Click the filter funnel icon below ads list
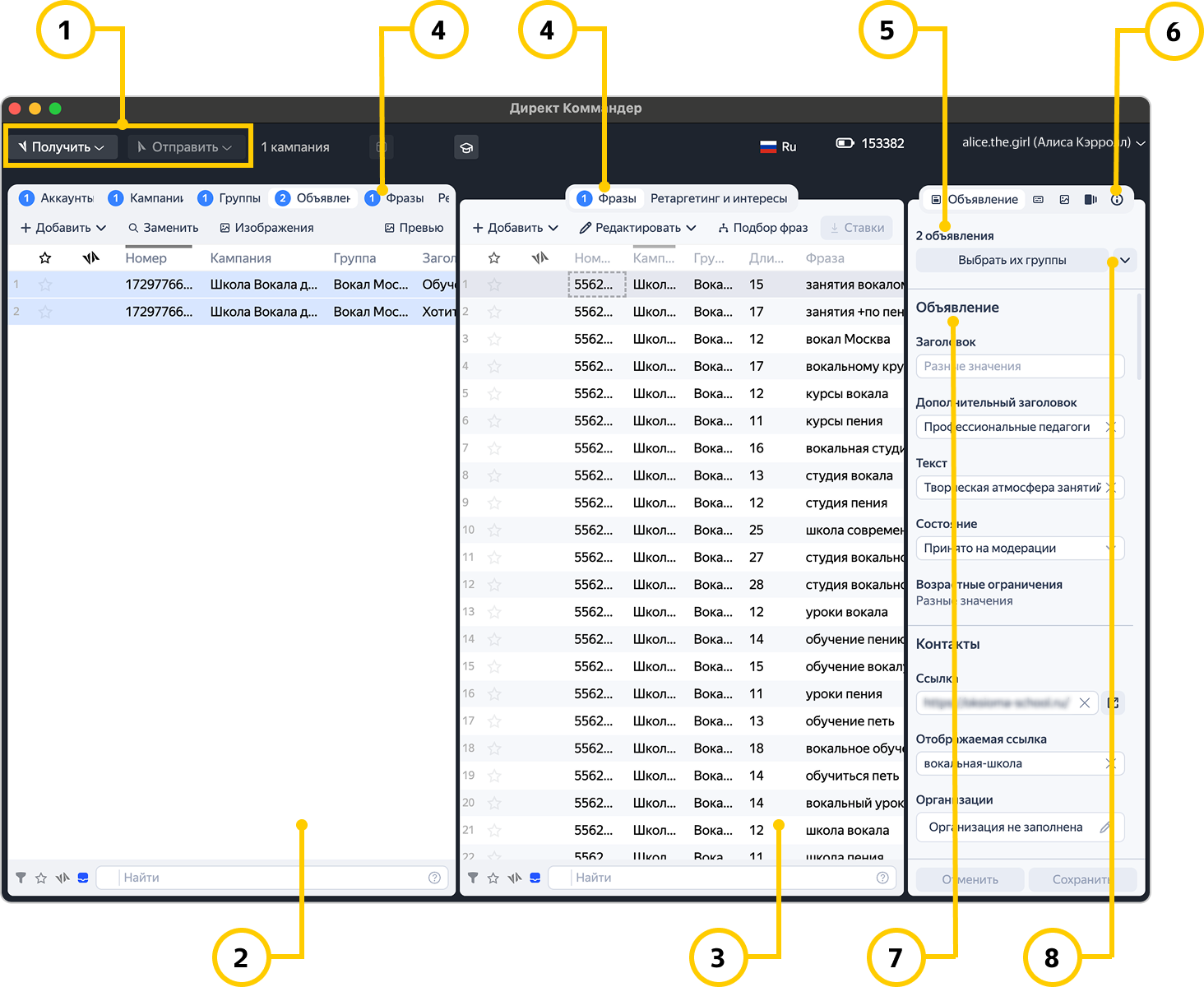This screenshot has height=987, width=1204. click(21, 878)
